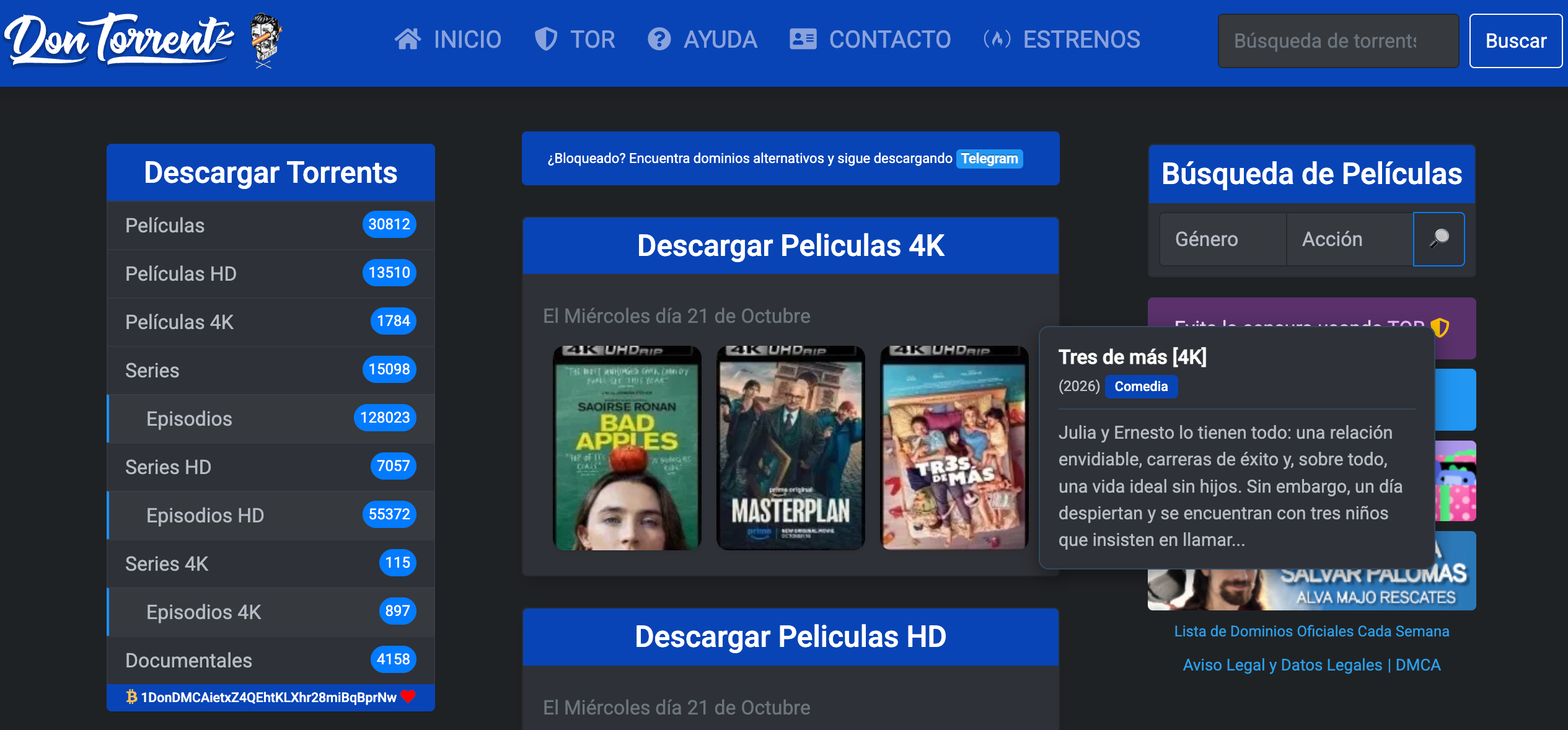Click the Bitcoin donation address text
Image resolution: width=1568 pixels, height=730 pixels.
[268, 697]
